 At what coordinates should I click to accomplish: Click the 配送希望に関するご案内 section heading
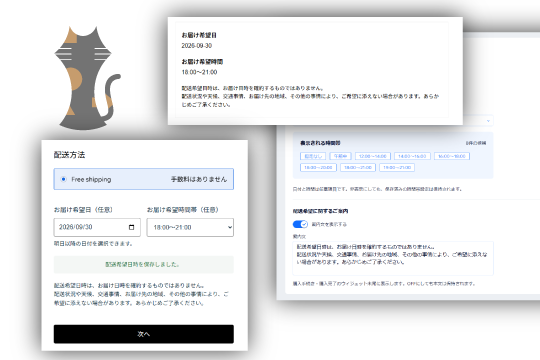[x=320, y=211]
